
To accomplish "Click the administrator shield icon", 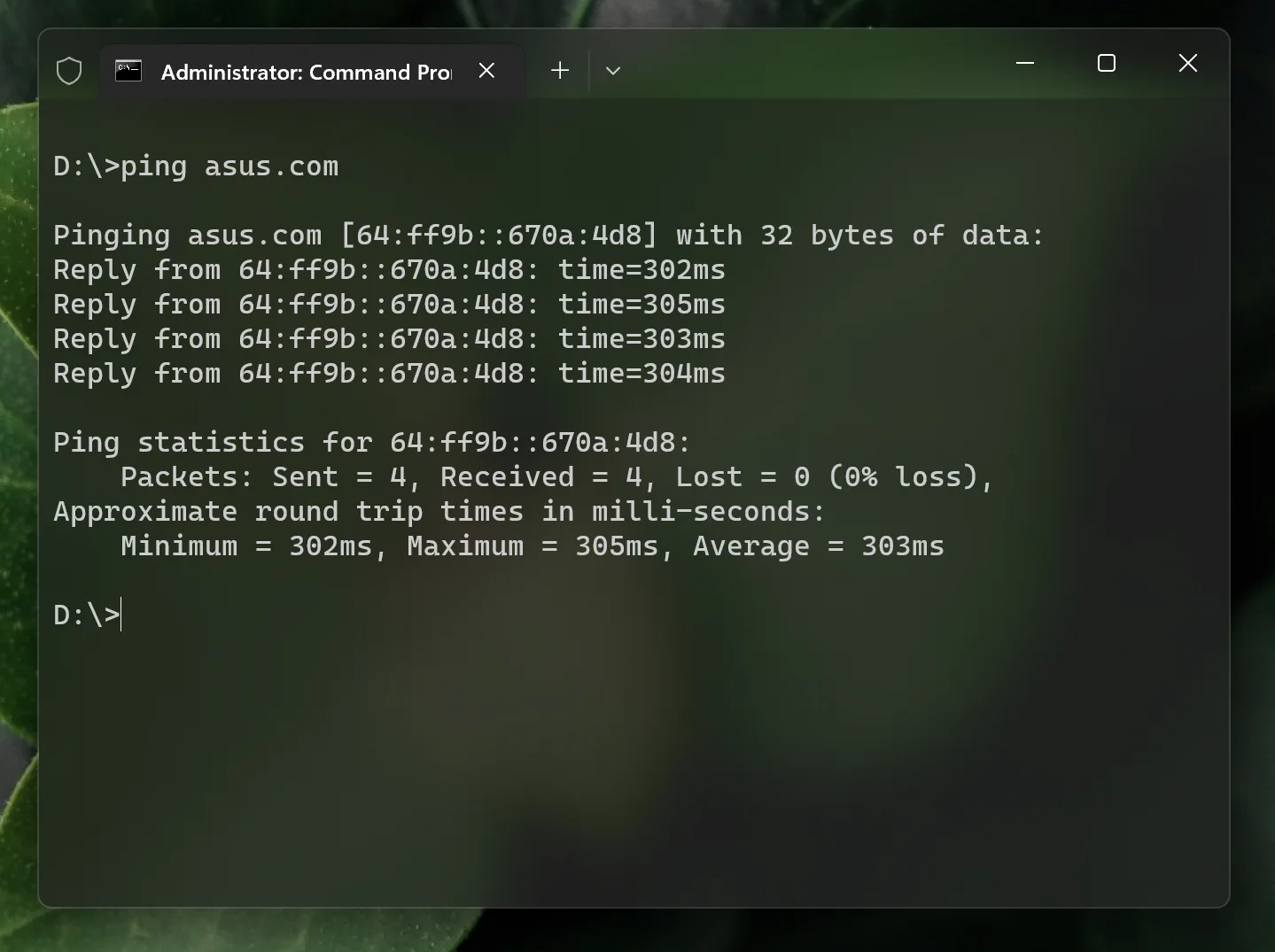I will point(69,71).
